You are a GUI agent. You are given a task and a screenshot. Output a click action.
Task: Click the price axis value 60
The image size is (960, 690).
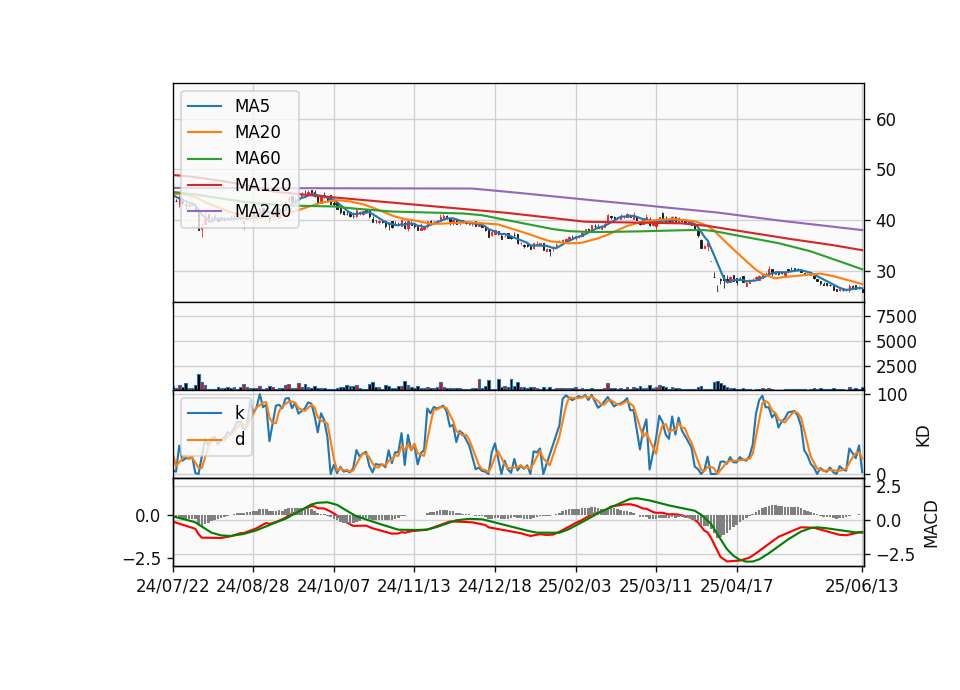point(886,120)
